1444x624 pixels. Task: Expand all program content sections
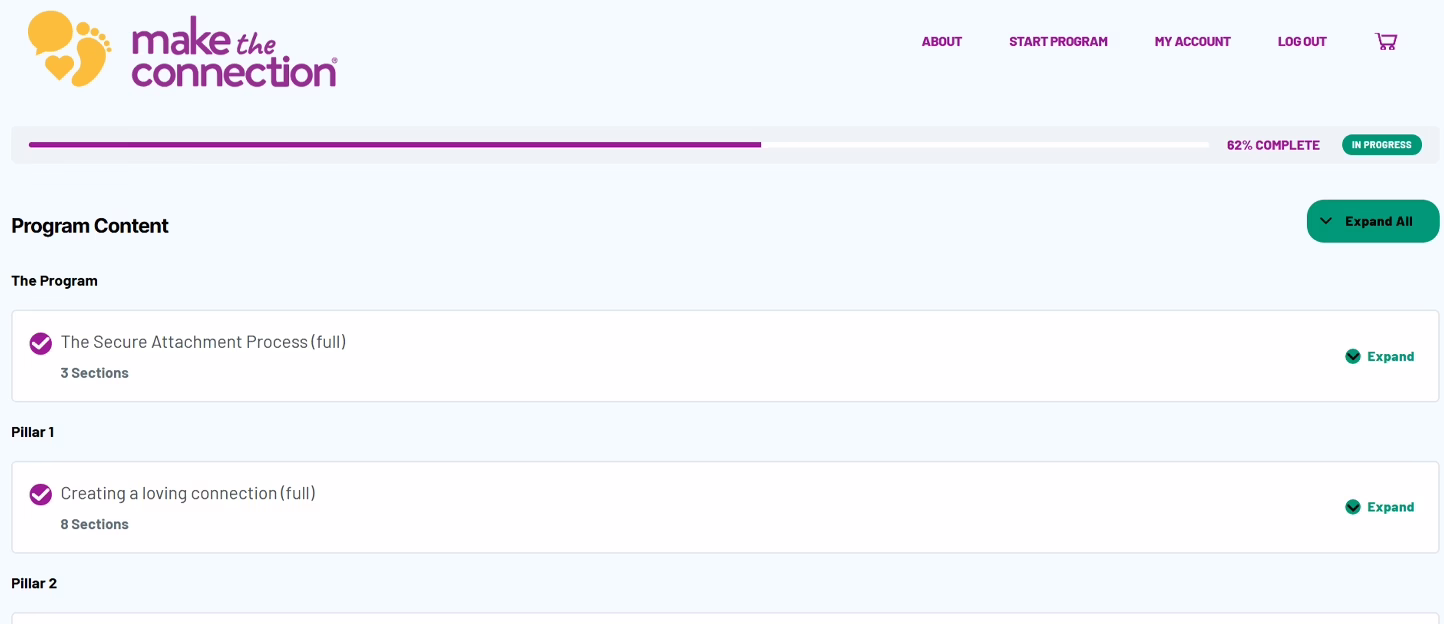click(x=1373, y=221)
